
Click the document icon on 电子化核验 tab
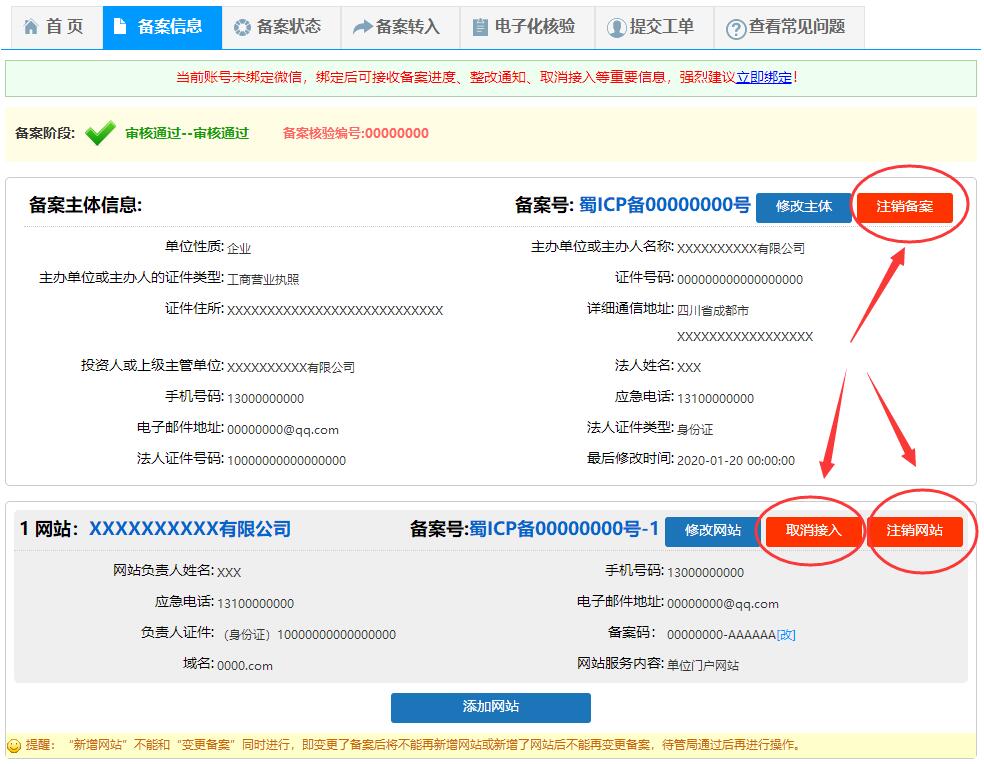click(x=483, y=27)
